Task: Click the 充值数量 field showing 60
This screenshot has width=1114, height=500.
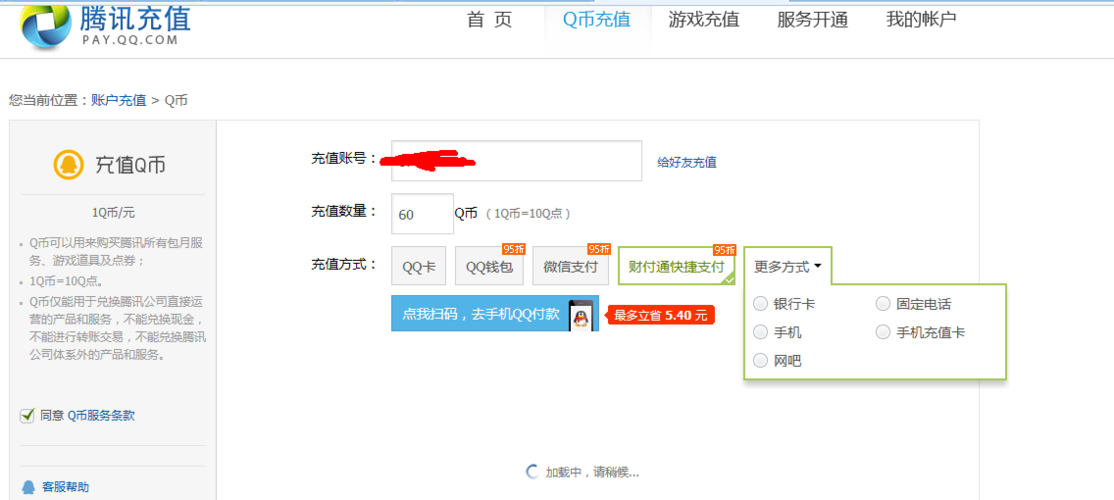Action: click(423, 214)
